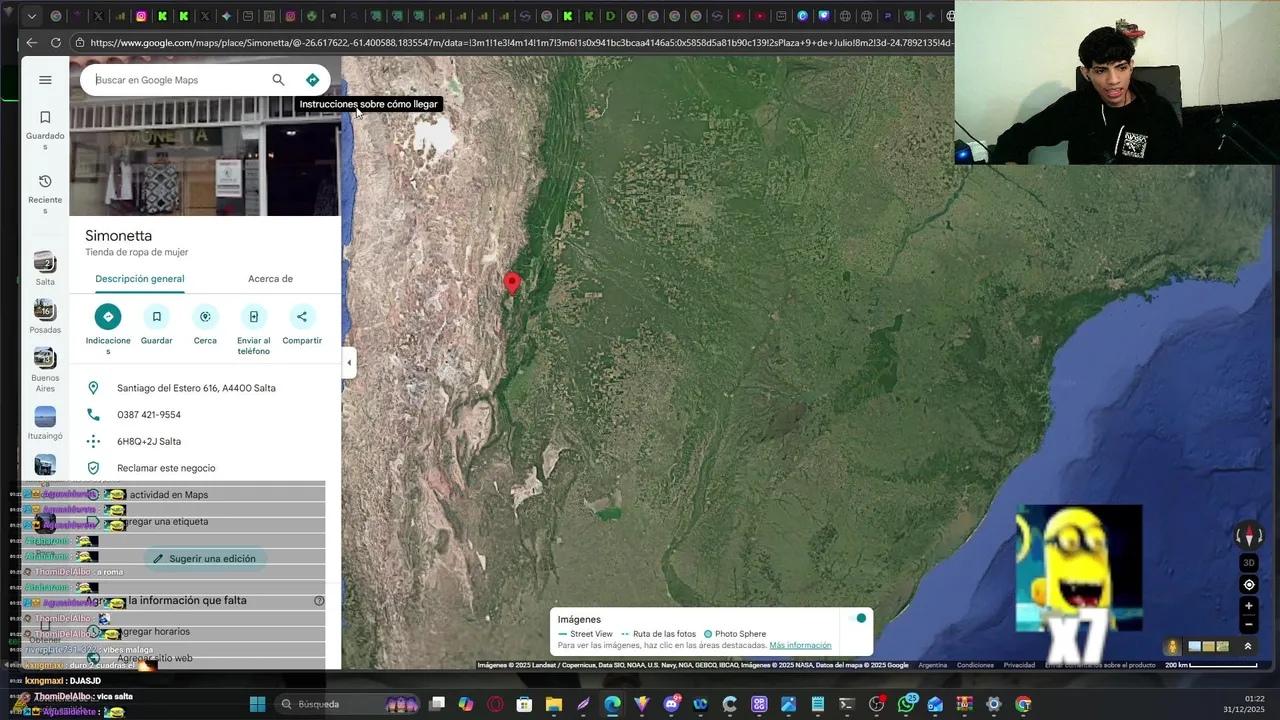Image resolution: width=1280 pixels, height=720 pixels.
Task: Click Enviar al teléfono button
Action: pyautogui.click(x=253, y=317)
